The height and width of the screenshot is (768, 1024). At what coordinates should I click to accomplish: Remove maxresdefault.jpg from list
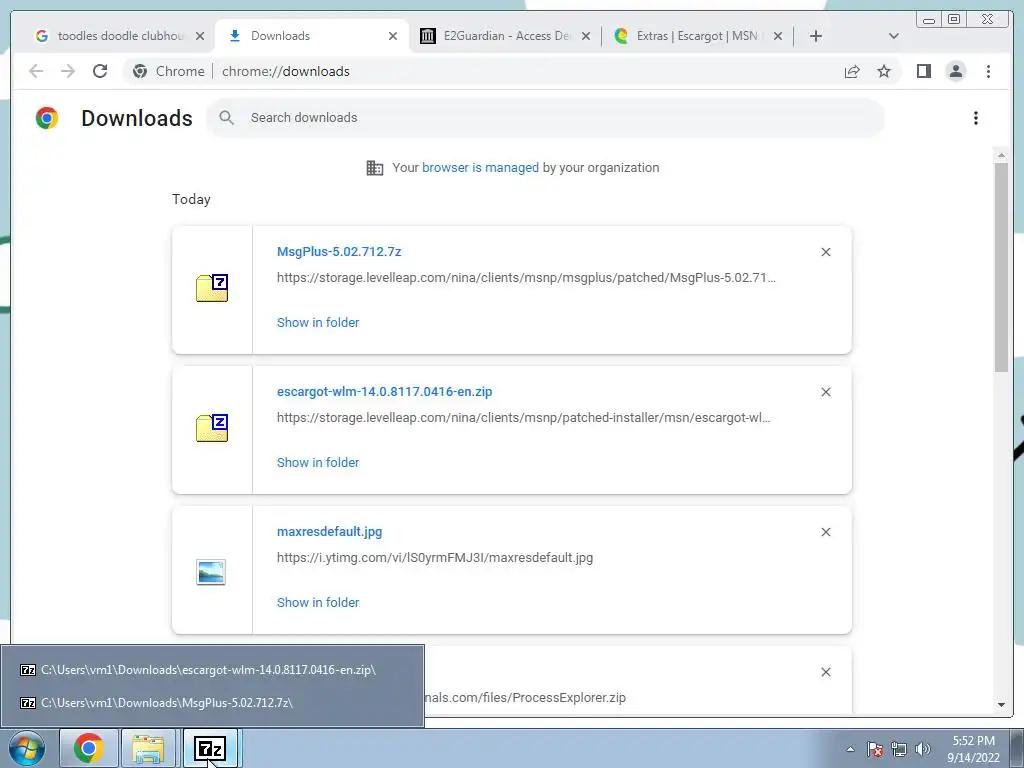tap(825, 532)
